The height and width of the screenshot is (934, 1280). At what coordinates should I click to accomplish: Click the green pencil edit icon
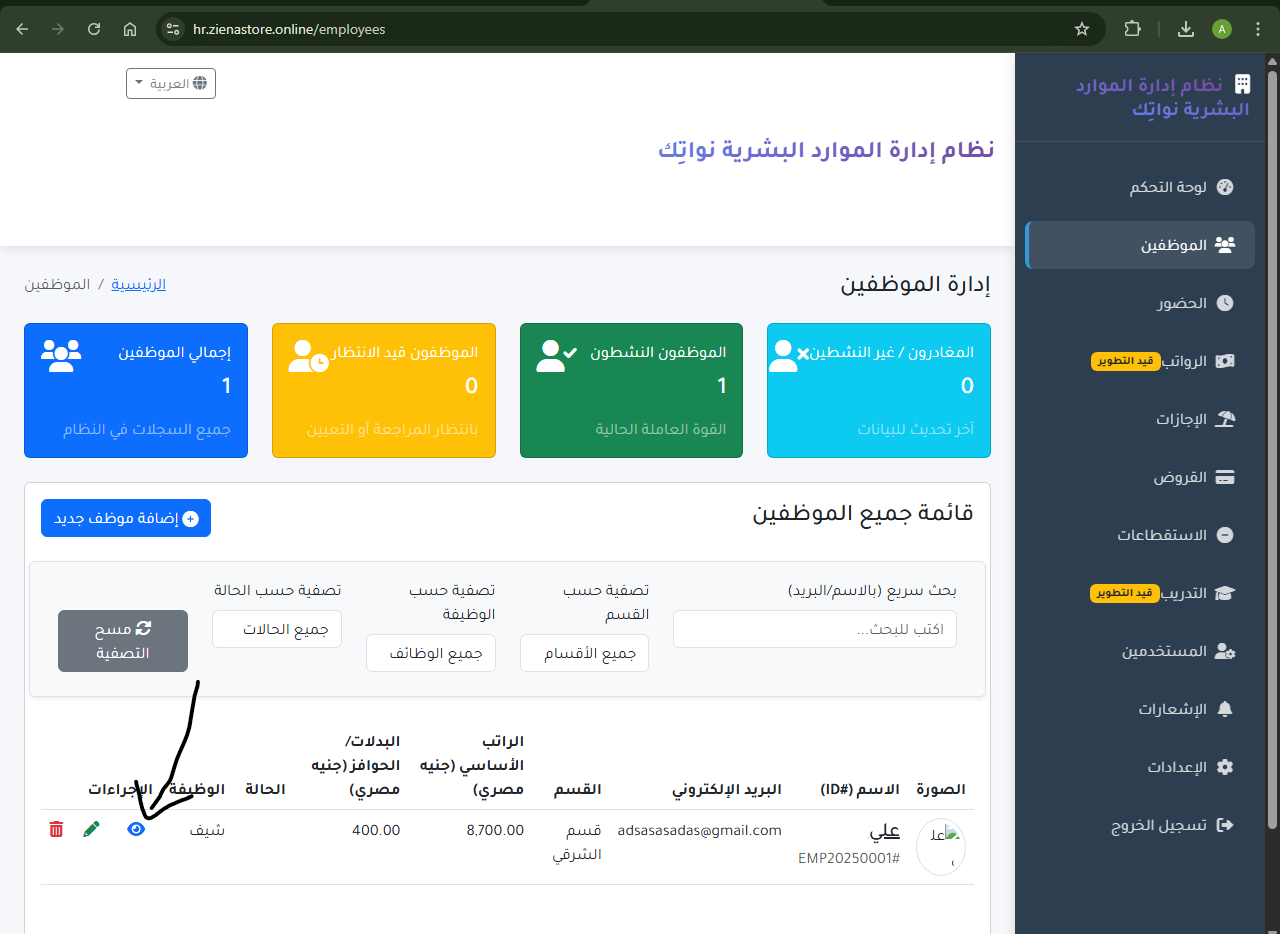[x=92, y=829]
